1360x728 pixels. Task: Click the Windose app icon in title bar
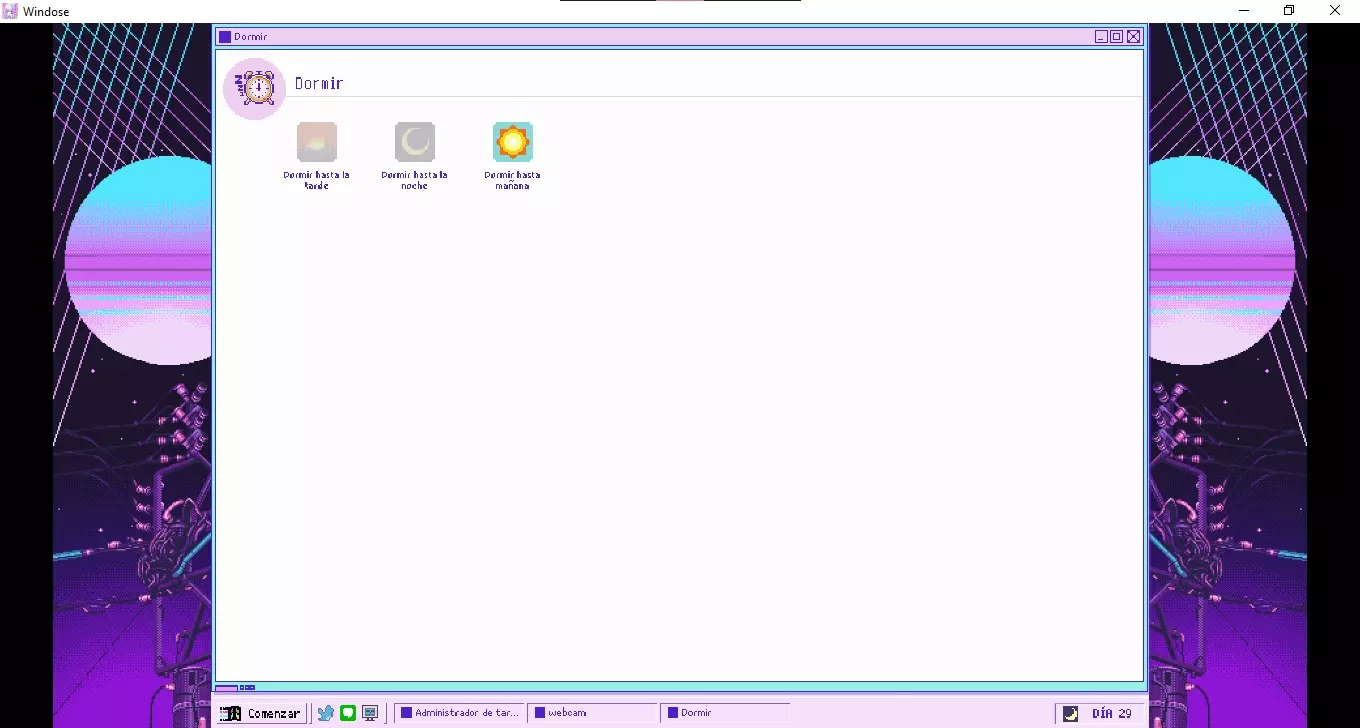point(10,11)
